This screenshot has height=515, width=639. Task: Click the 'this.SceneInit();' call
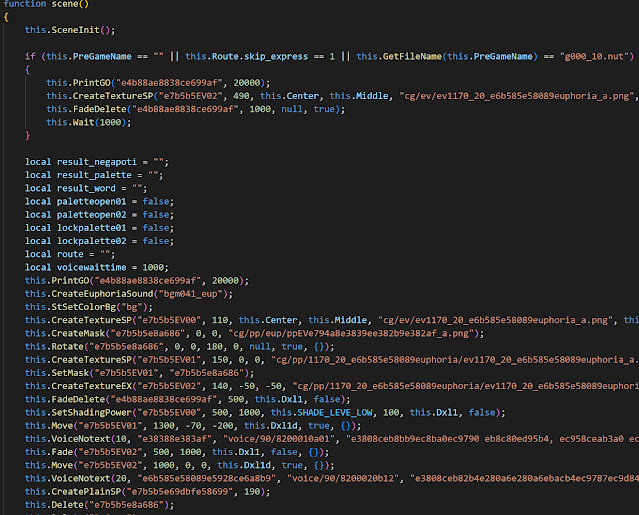coord(70,30)
